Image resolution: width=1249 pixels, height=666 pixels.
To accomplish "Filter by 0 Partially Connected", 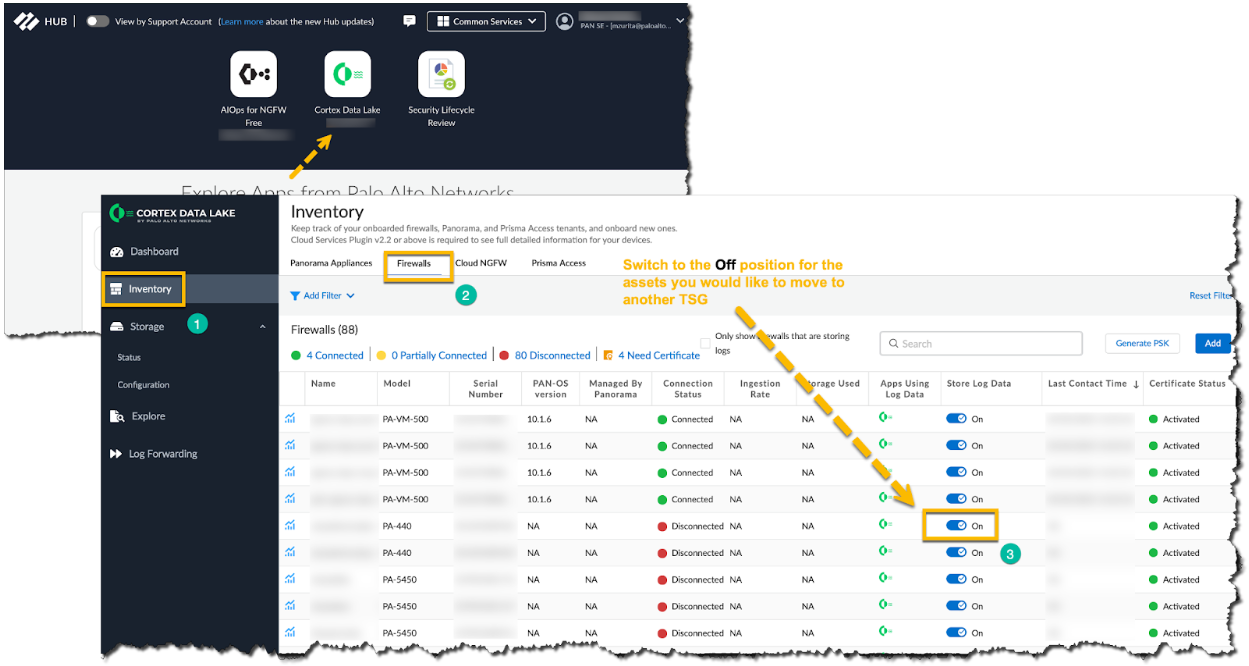I will [431, 355].
